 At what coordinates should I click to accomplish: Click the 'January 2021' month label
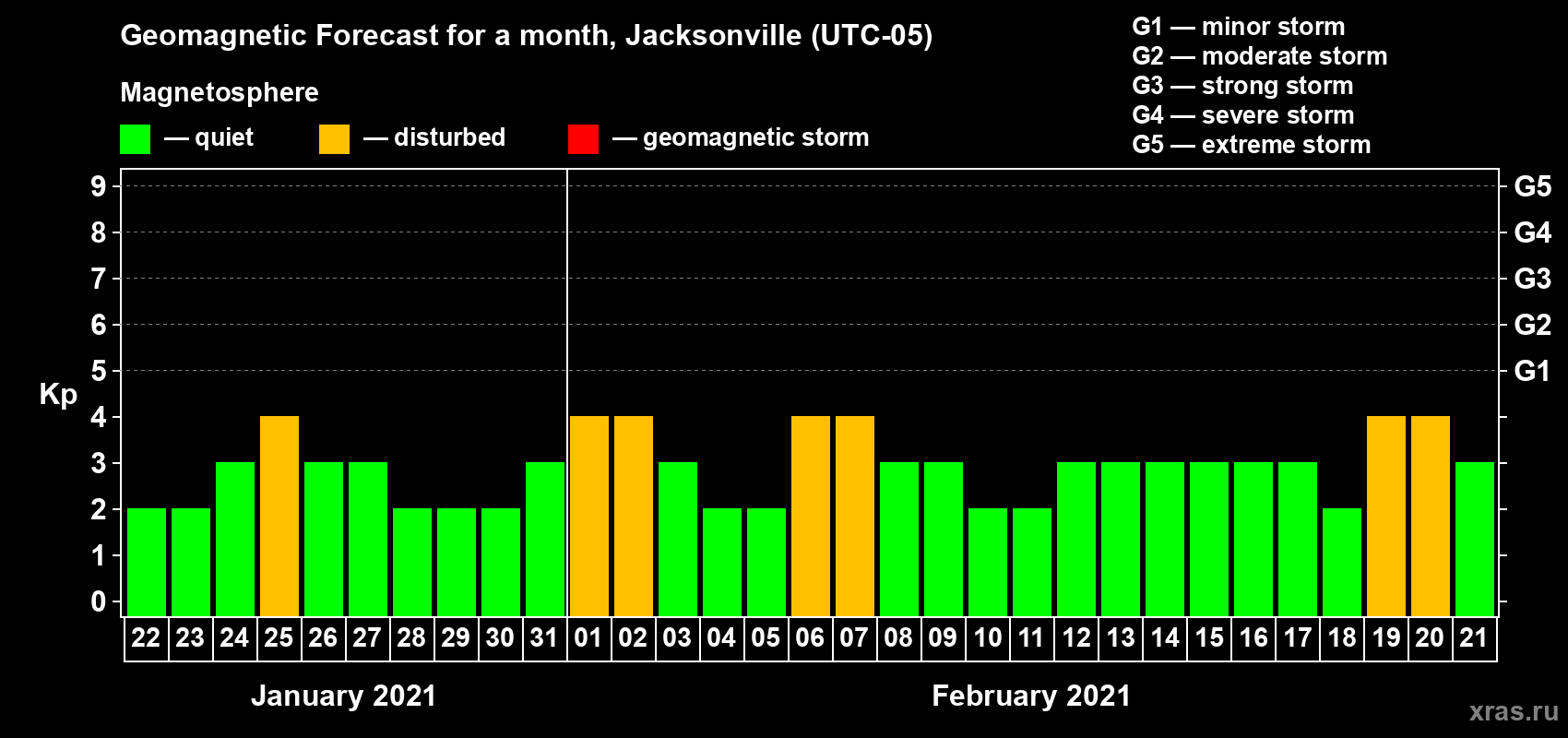pos(343,696)
